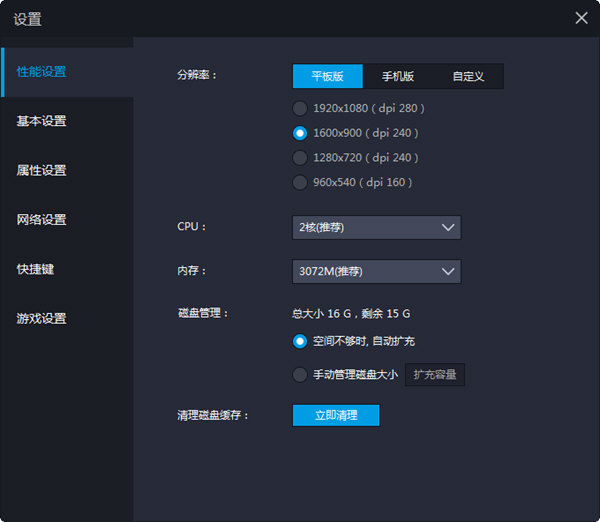Screen dimensions: 600x522
Task: Click the 立即清理 button
Action: coord(336,415)
